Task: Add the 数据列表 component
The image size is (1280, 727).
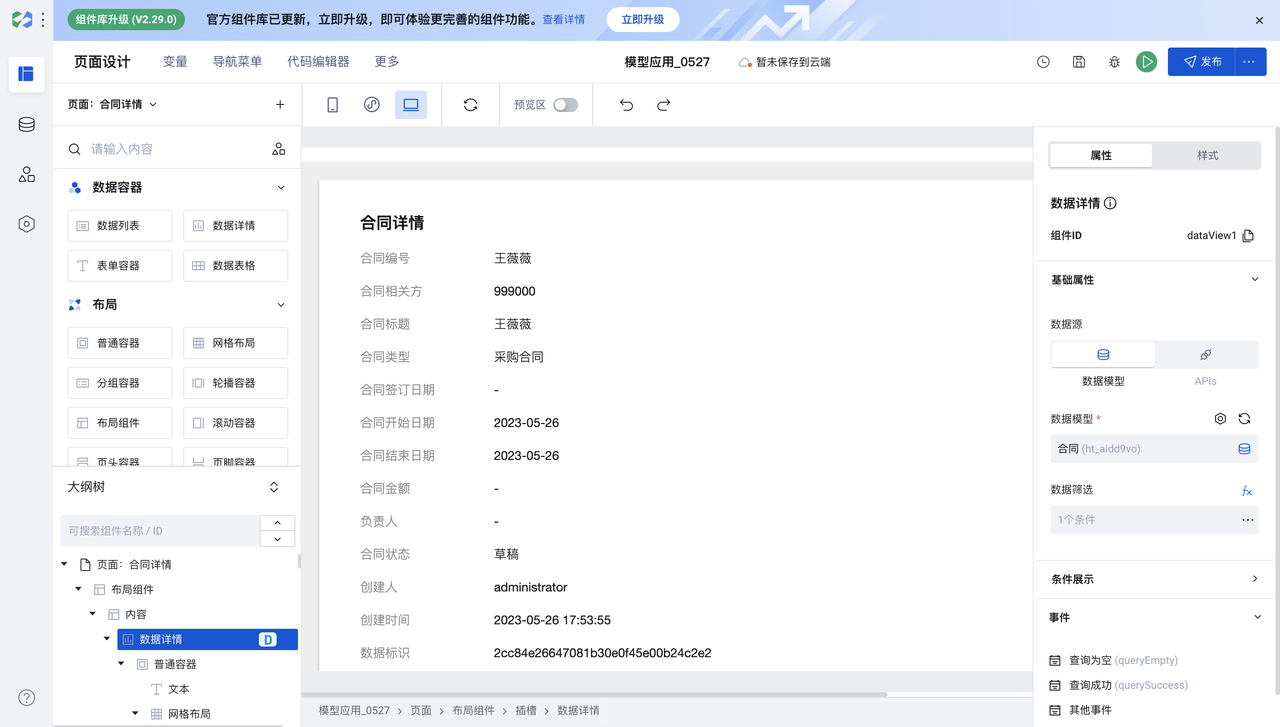Action: 120,226
